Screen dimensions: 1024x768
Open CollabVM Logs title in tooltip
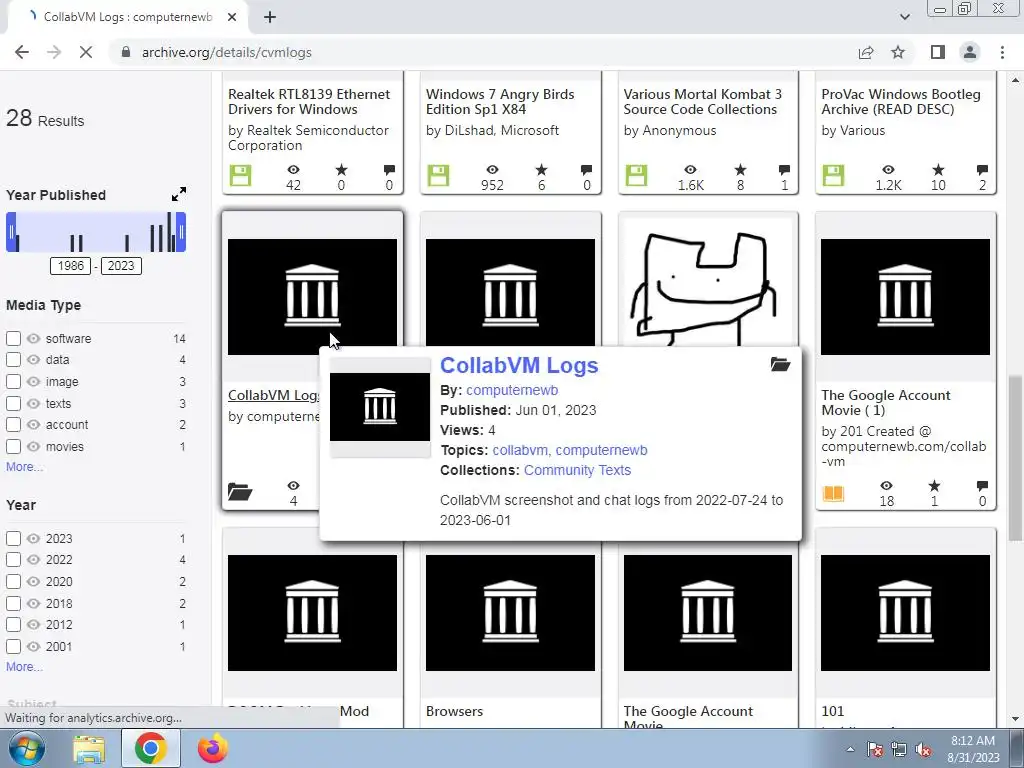[x=519, y=365]
